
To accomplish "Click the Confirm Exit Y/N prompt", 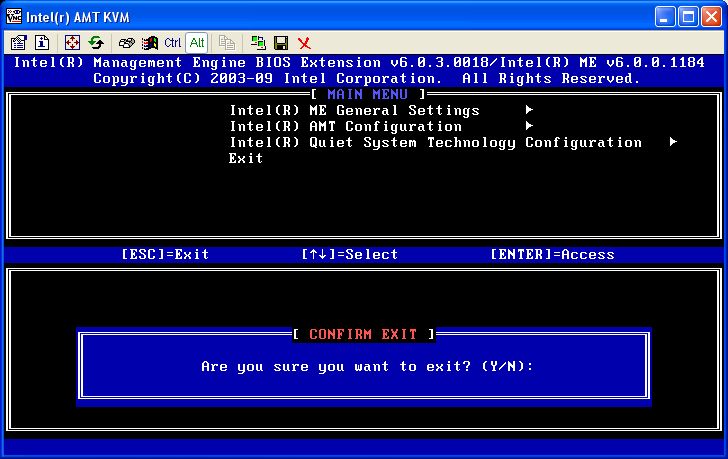I will coord(367,367).
